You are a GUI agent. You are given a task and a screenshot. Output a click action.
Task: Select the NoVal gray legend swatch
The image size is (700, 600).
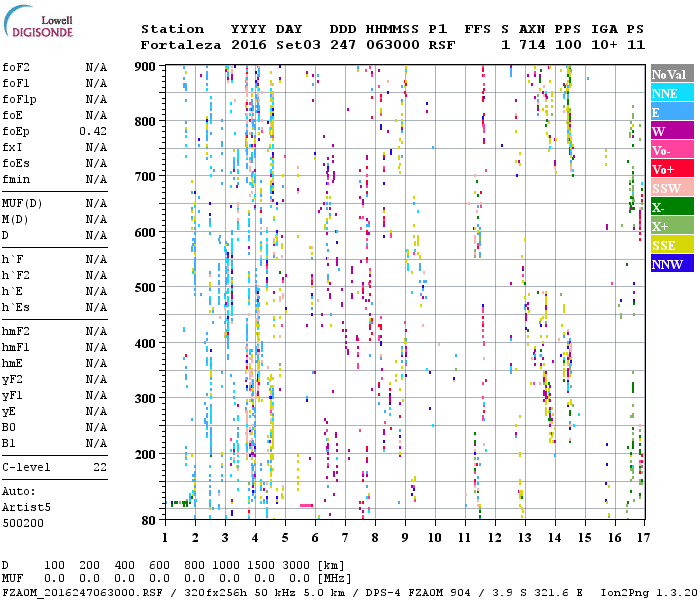672,74
